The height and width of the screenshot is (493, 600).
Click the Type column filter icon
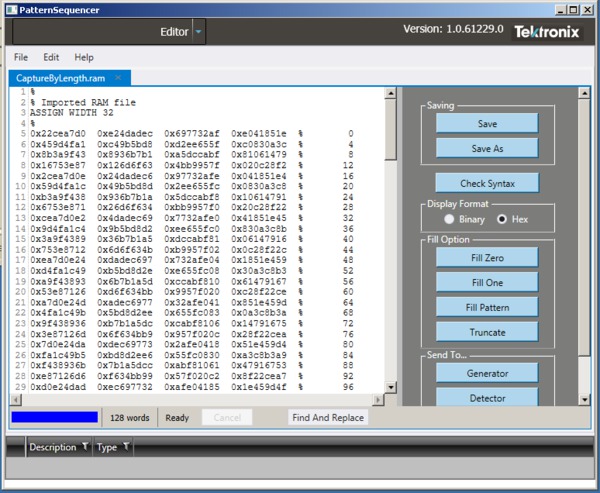coord(127,447)
